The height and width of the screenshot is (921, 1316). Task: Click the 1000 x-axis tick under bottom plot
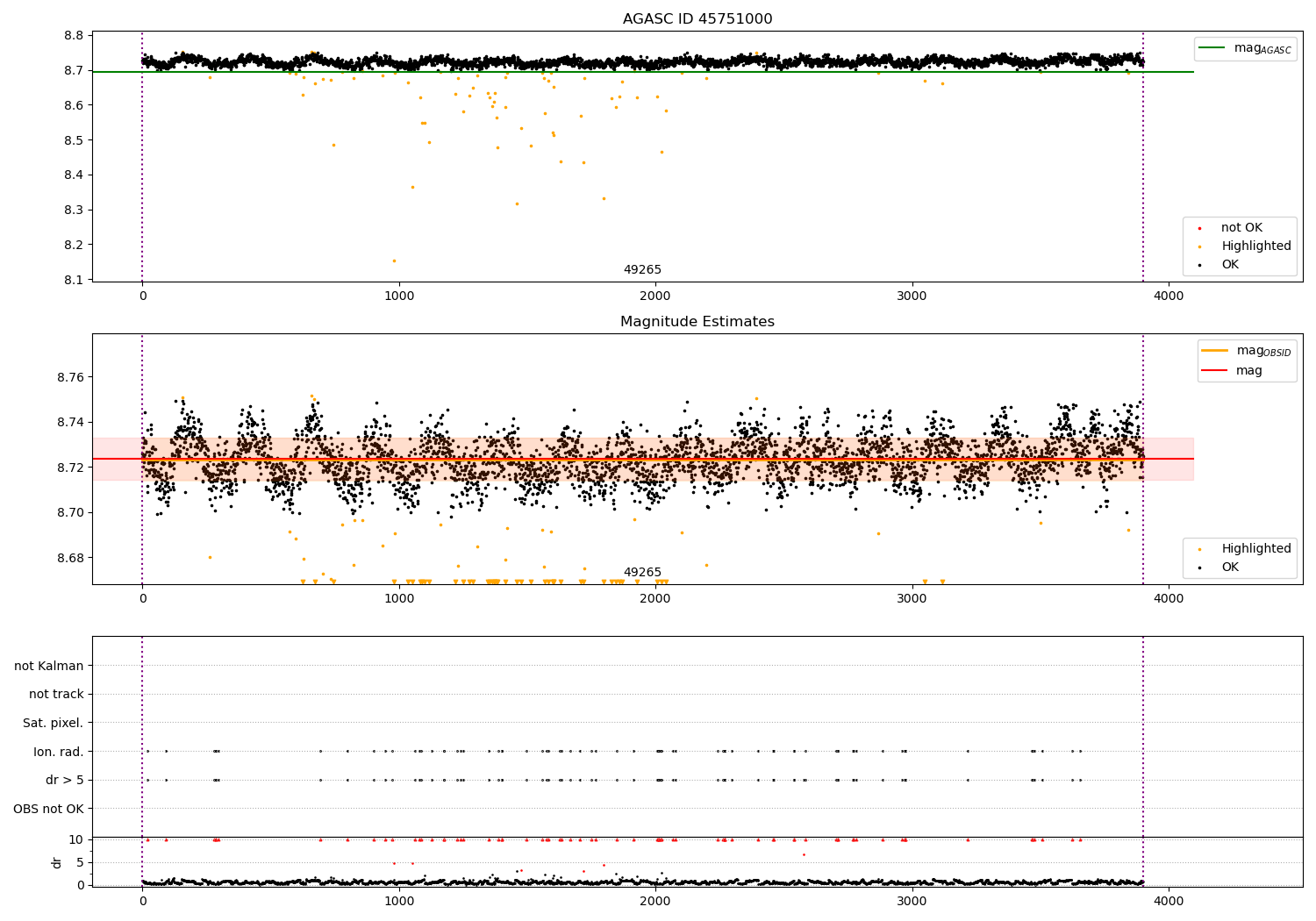point(399,902)
